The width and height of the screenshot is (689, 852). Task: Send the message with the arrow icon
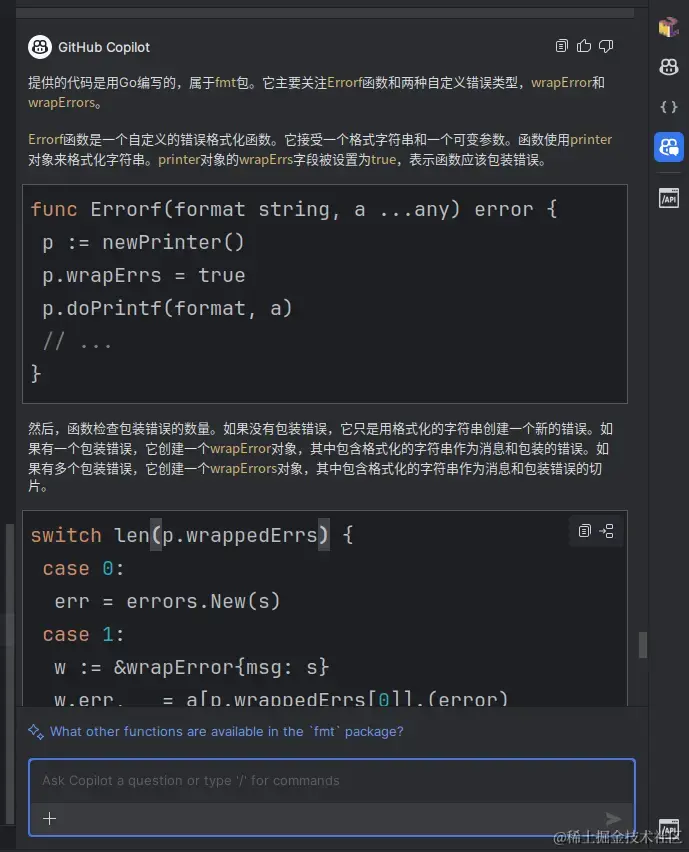tap(613, 818)
